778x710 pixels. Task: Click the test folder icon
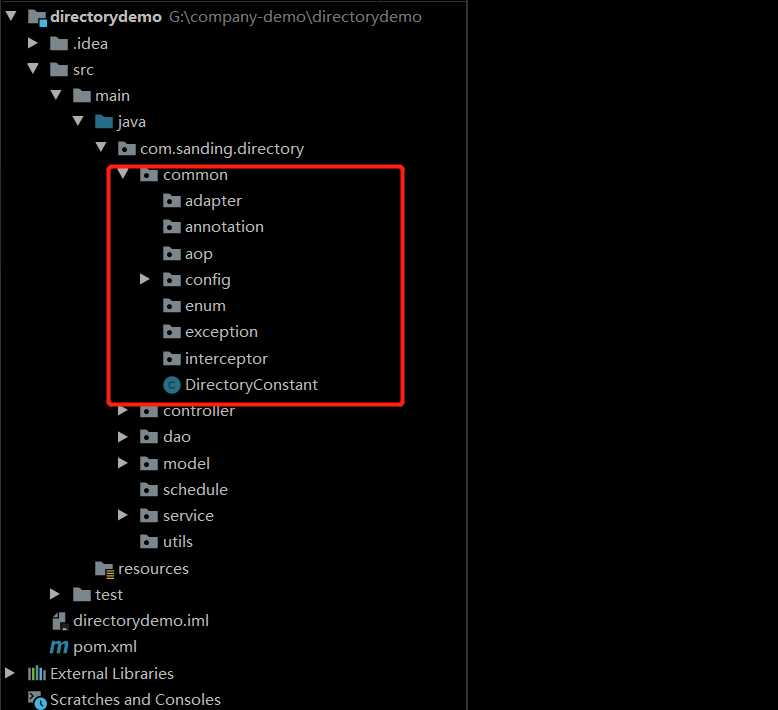(x=82, y=594)
